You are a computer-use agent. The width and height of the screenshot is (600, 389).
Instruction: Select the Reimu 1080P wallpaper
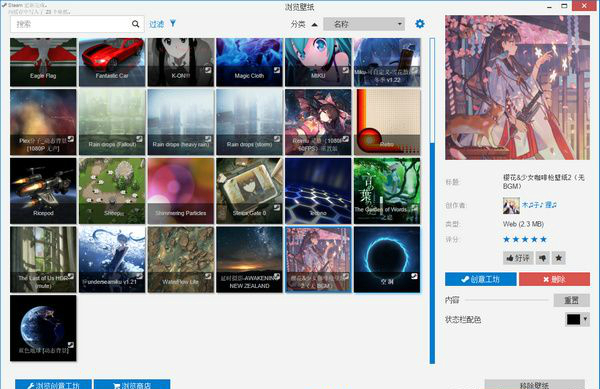click(x=318, y=122)
